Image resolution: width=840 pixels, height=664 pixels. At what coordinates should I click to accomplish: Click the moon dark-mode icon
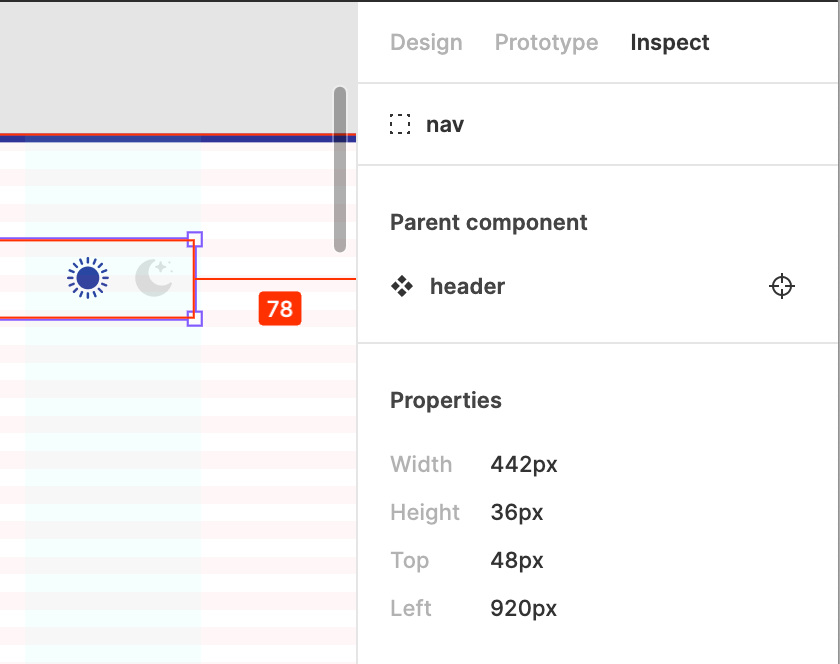pyautogui.click(x=154, y=278)
